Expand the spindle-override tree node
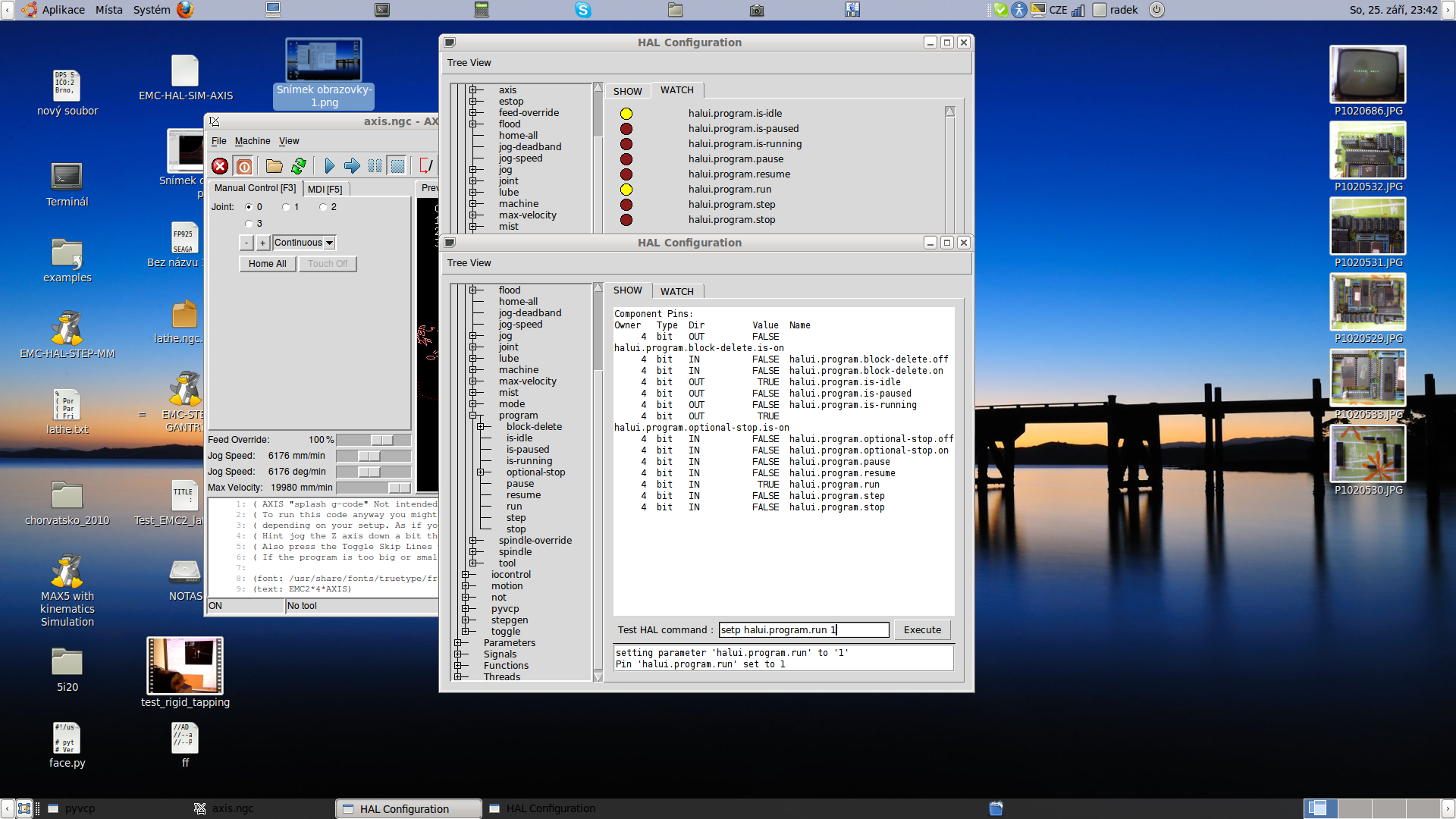1456x819 pixels. pyautogui.click(x=472, y=541)
